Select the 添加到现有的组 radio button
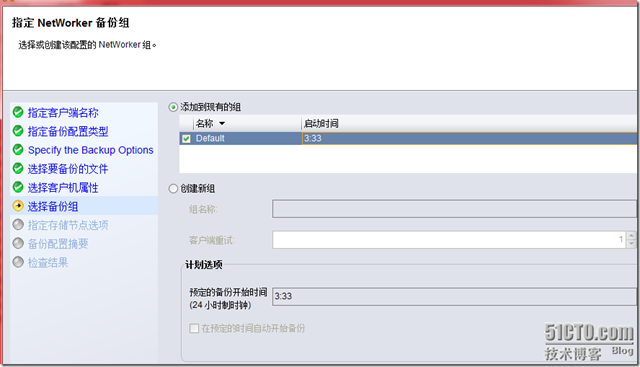The width and height of the screenshot is (640, 367). click(173, 107)
